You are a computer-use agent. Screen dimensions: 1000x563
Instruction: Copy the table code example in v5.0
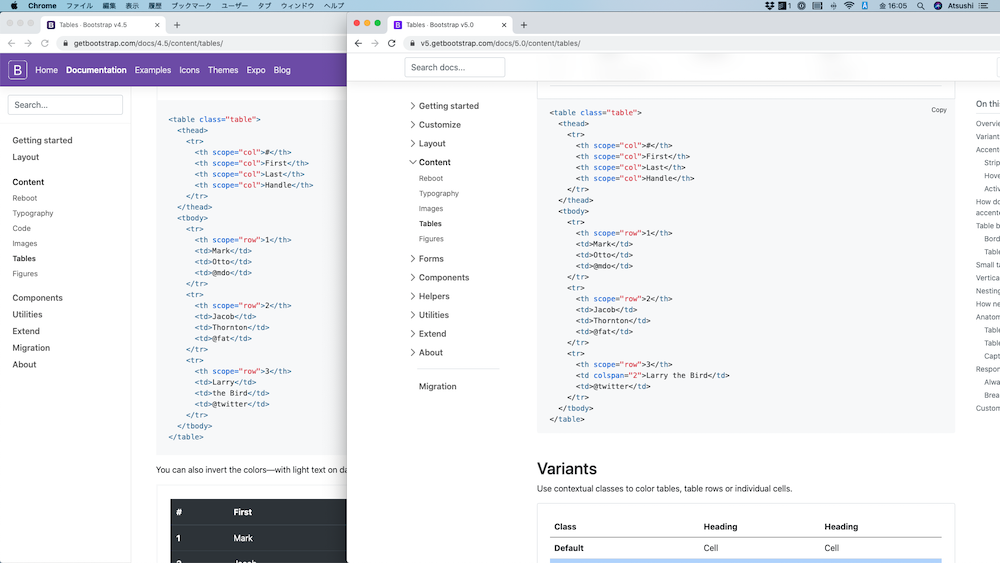[x=939, y=110]
